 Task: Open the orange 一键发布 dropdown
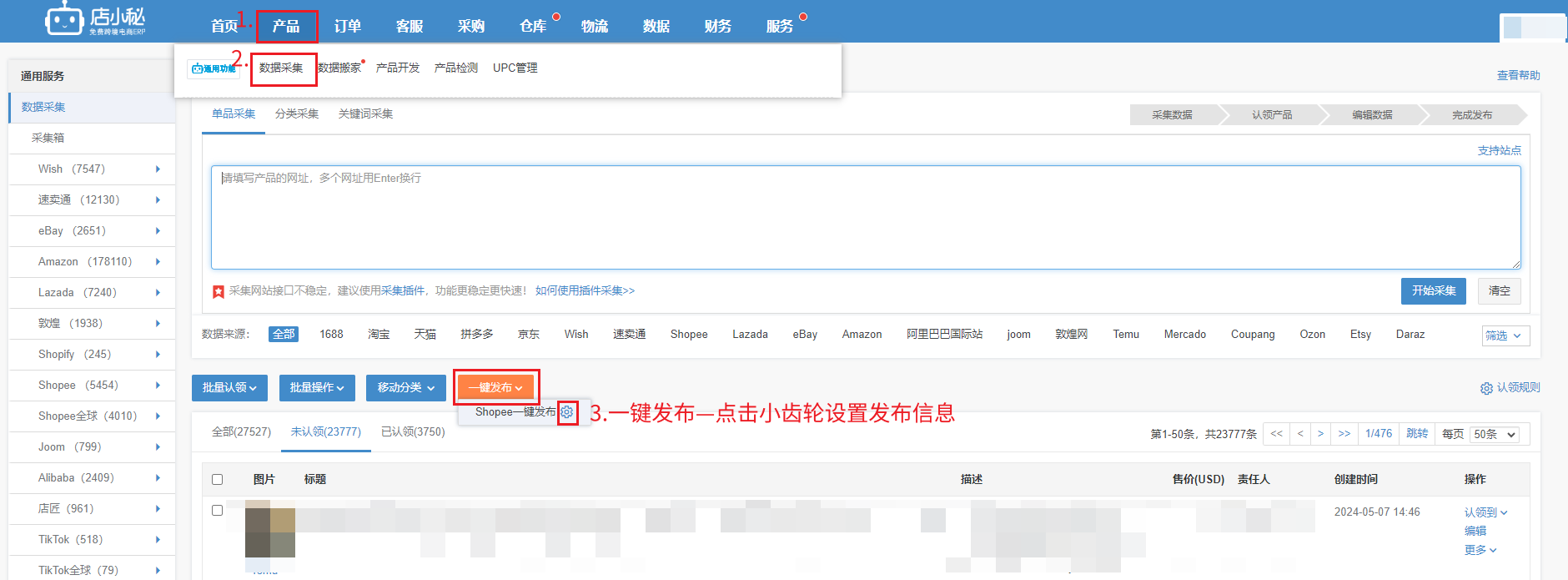pyautogui.click(x=495, y=388)
